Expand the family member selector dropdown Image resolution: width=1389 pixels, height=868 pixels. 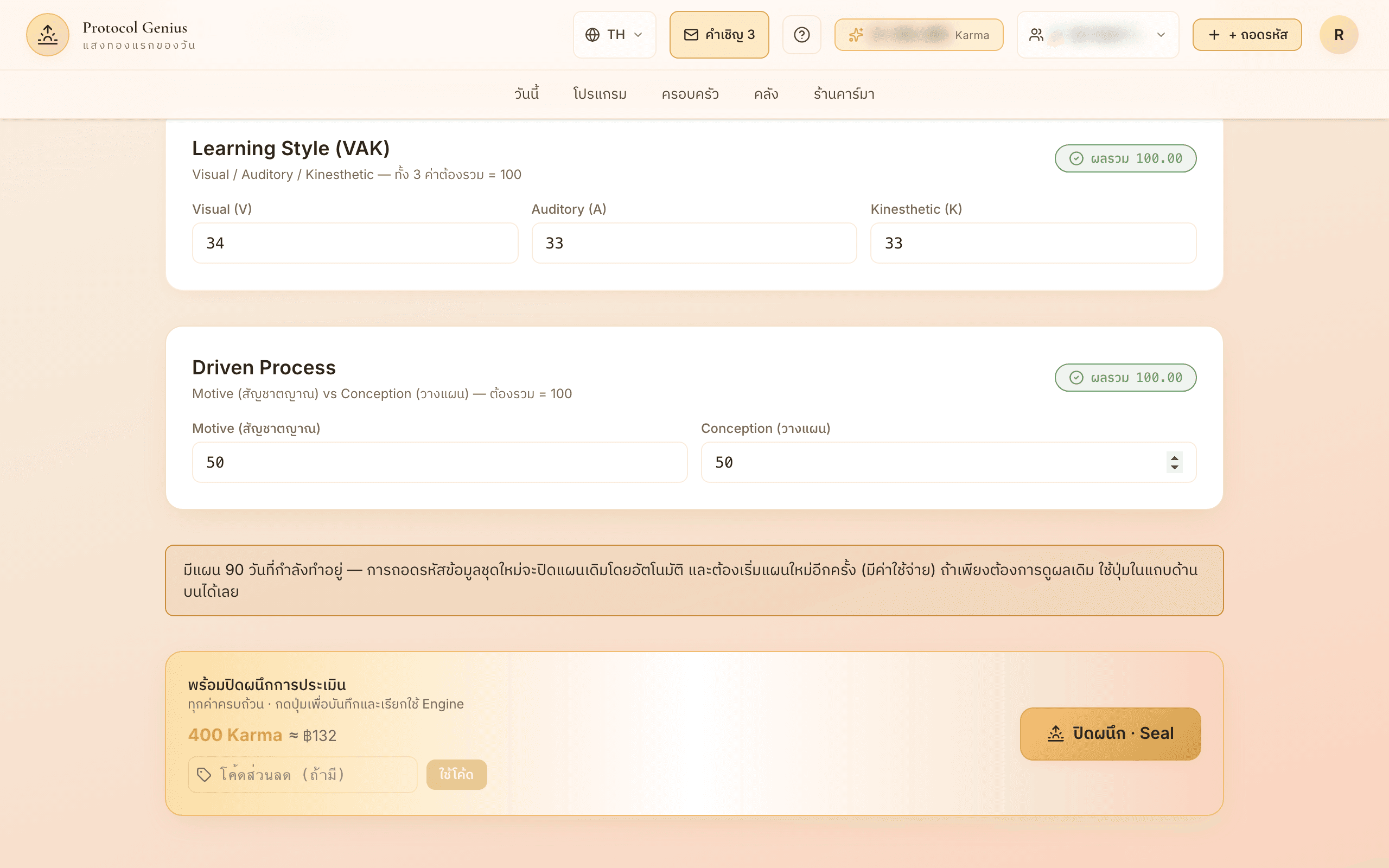(x=1098, y=35)
